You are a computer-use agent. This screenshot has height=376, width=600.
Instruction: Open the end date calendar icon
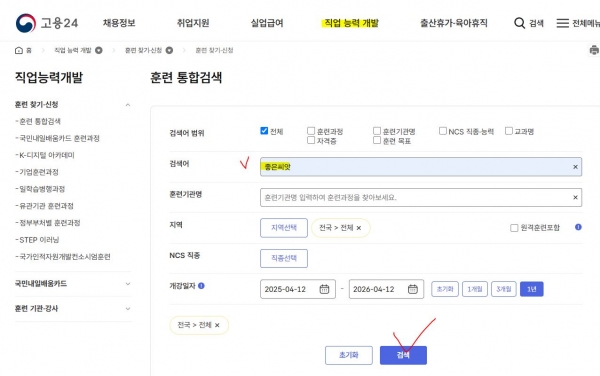click(x=412, y=289)
